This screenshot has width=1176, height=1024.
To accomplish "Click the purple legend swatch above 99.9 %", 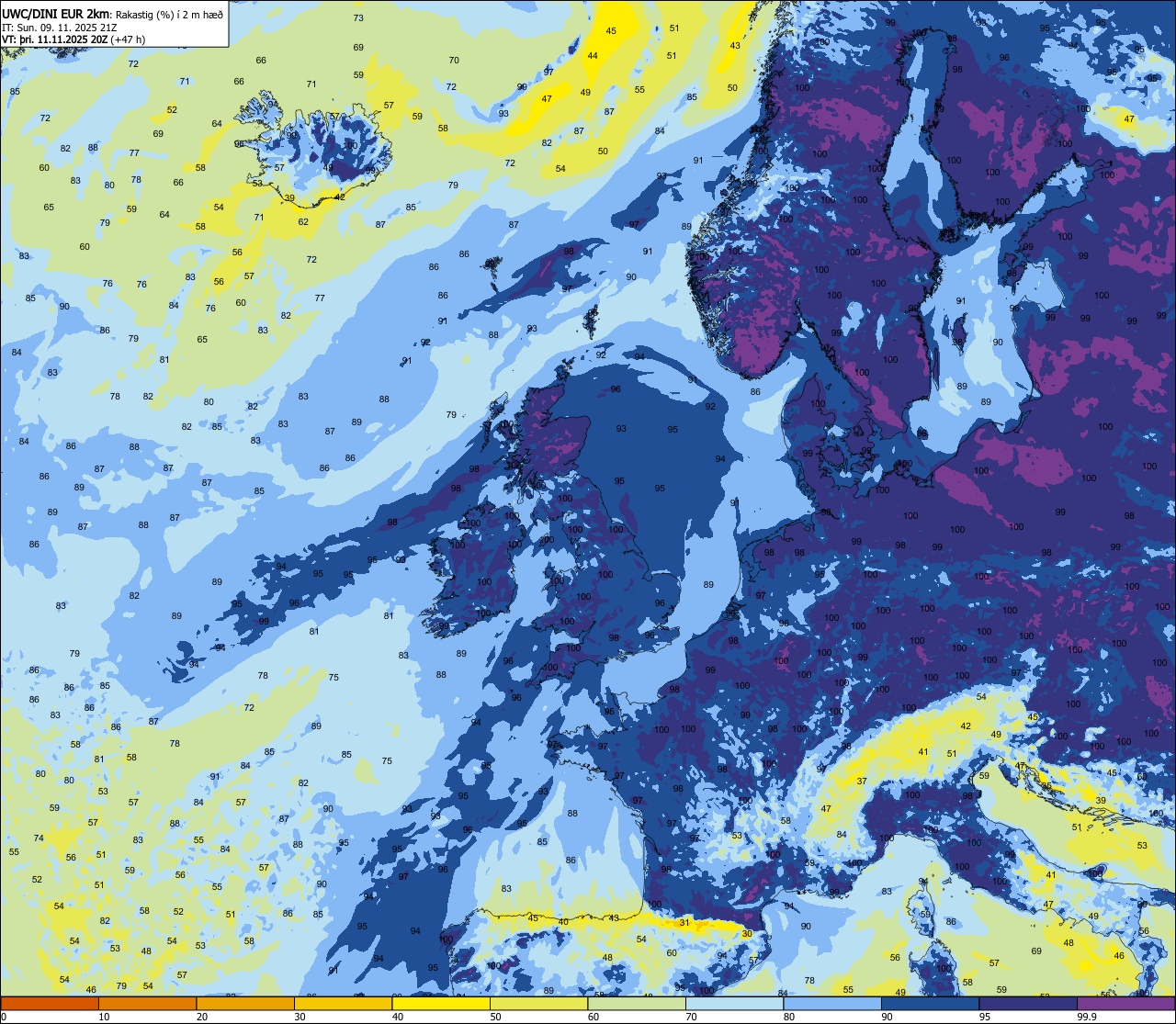I will pos(1125,1003).
